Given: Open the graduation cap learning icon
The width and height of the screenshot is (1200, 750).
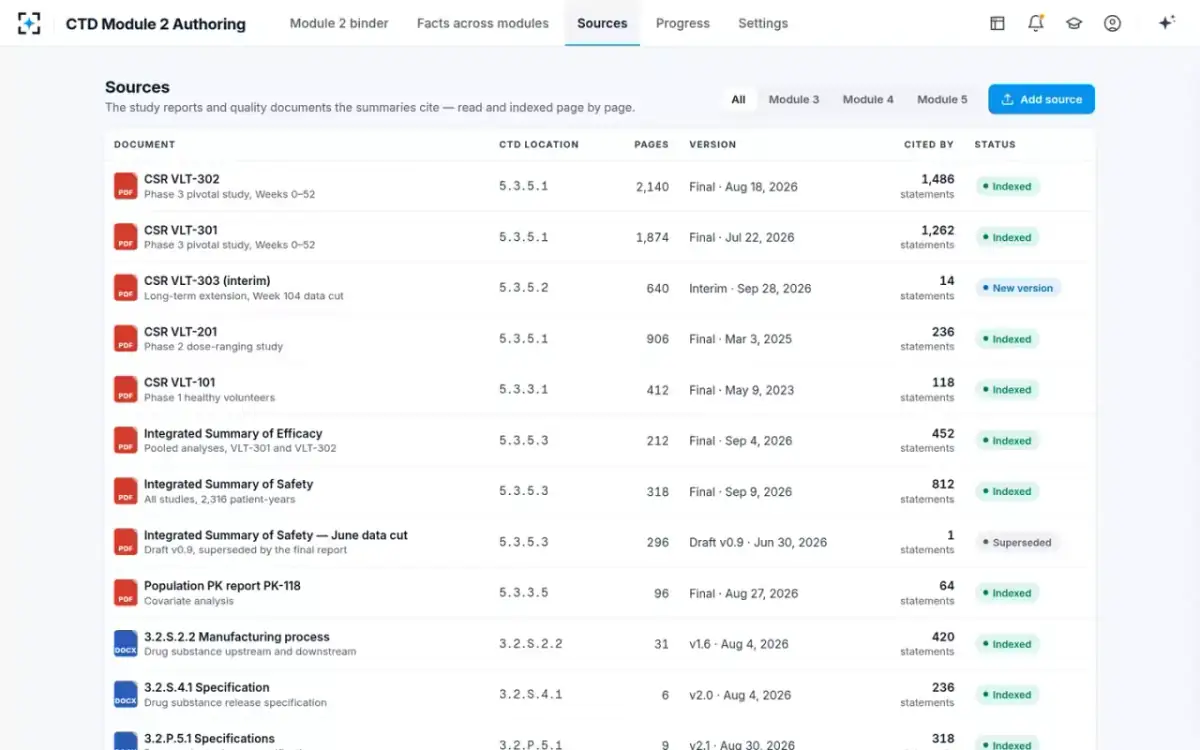Looking at the screenshot, I should [1074, 23].
